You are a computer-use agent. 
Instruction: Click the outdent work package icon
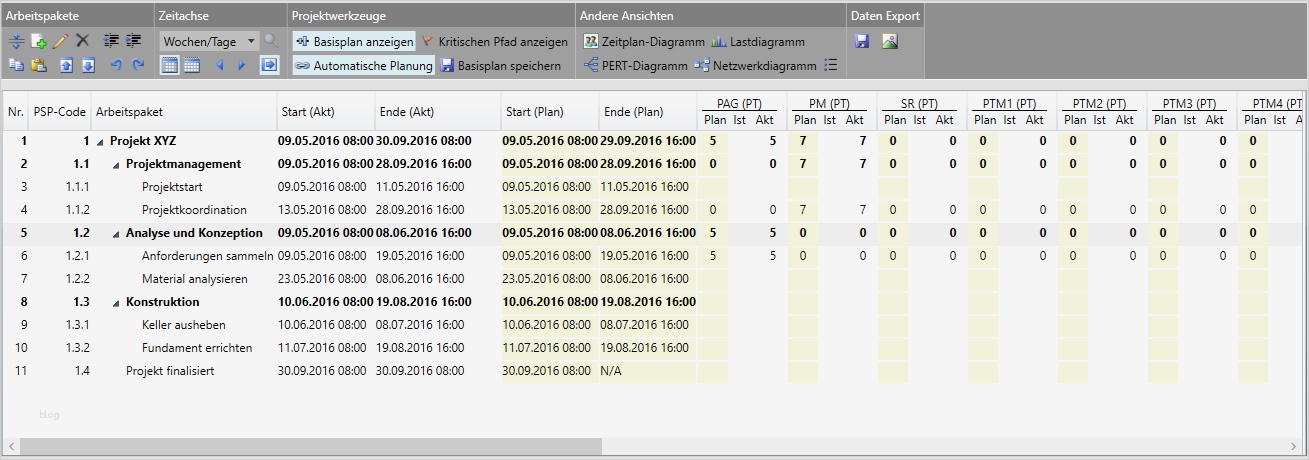coord(111,41)
